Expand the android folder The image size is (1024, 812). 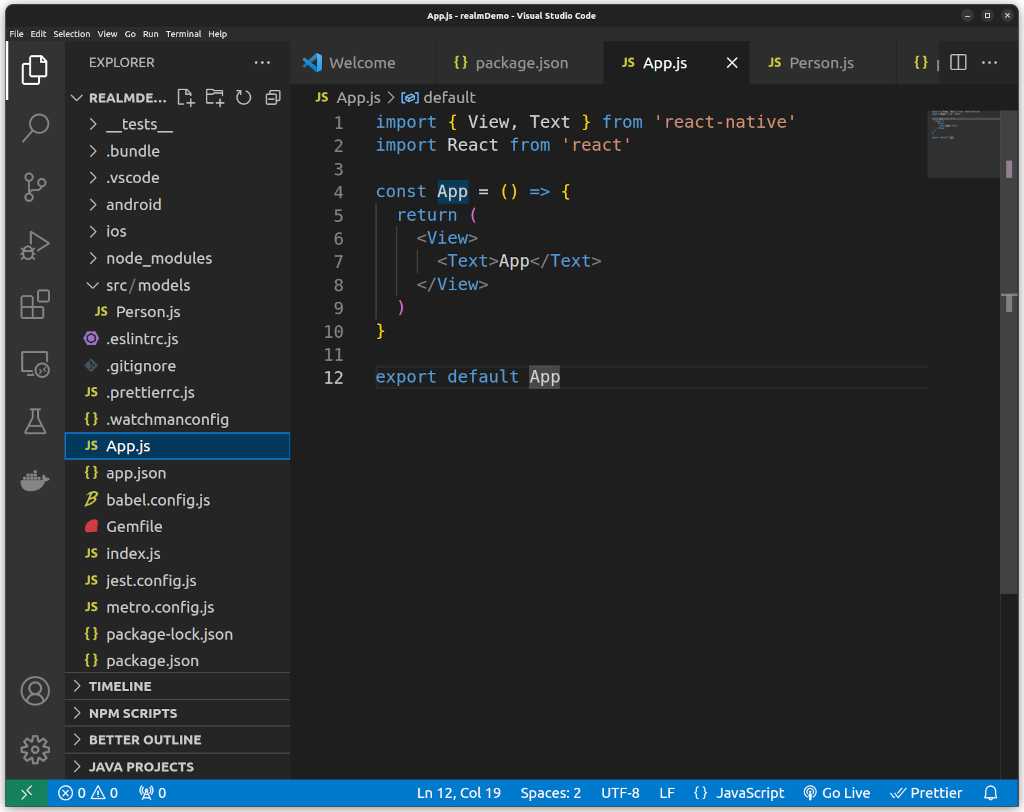pos(178,204)
